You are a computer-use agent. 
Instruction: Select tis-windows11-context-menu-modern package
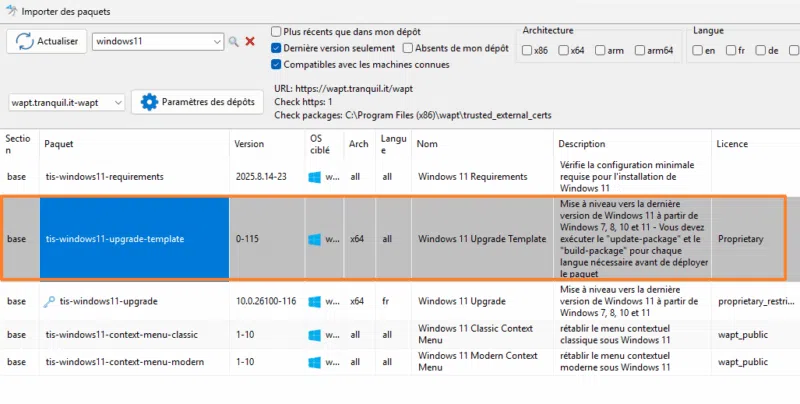point(124,362)
